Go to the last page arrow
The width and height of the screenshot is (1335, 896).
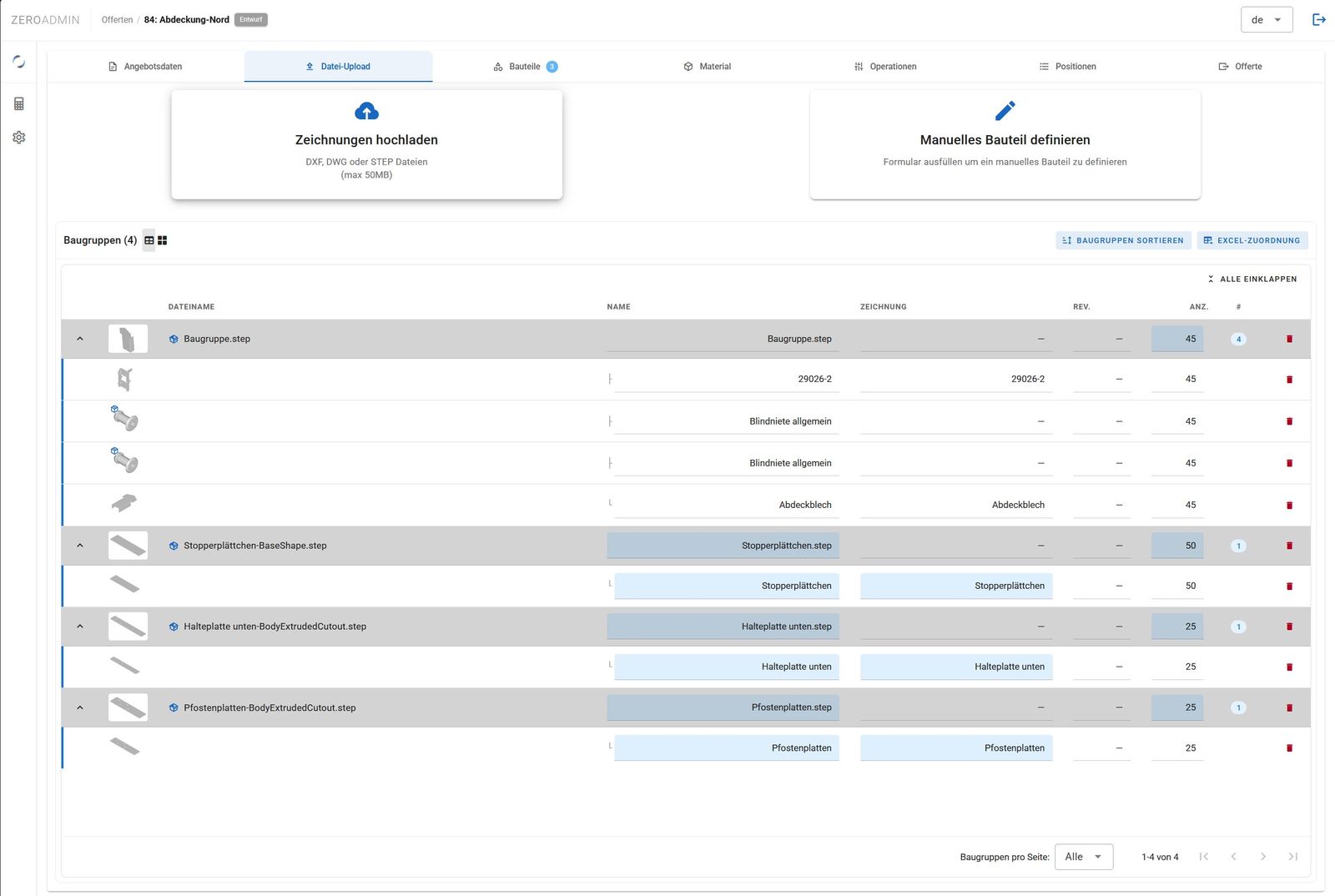pos(1293,857)
